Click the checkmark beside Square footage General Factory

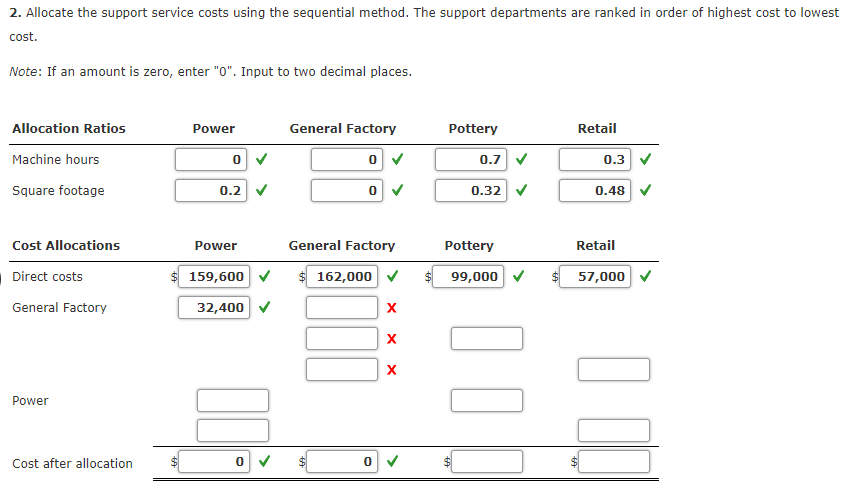click(397, 190)
